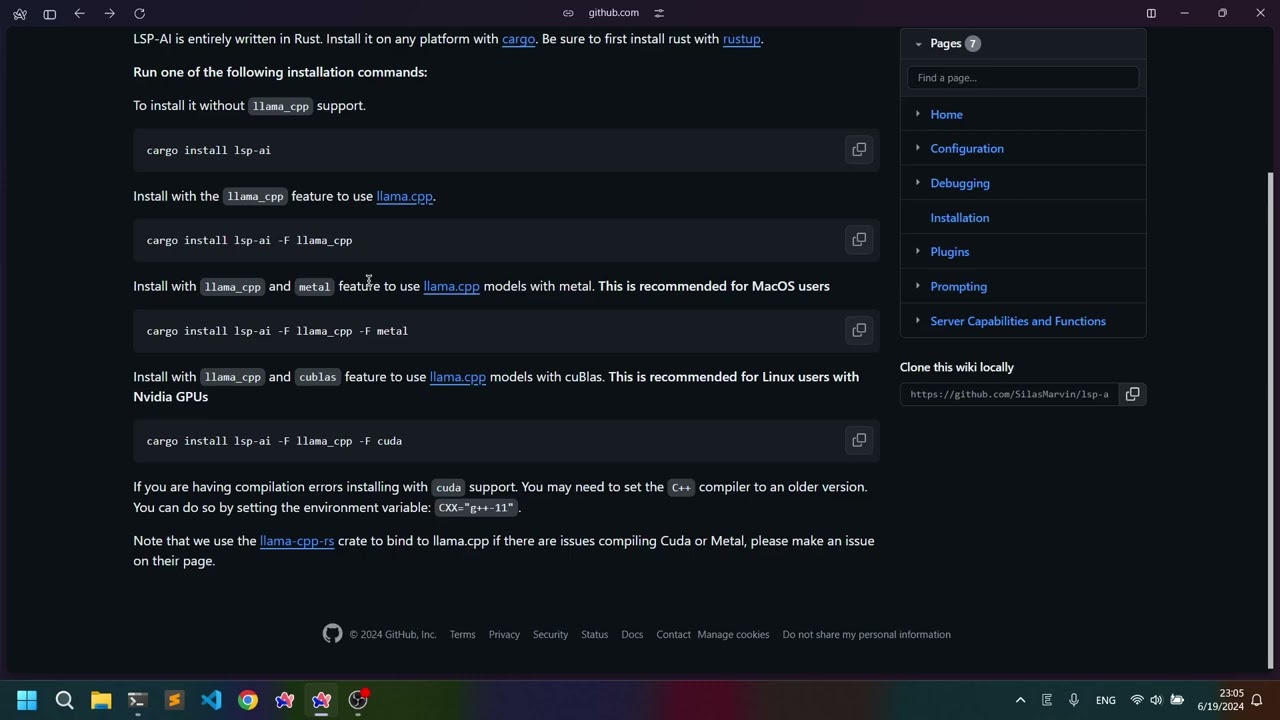Open the split view icon in the title bar
Screen dimensions: 1280x720
pyautogui.click(x=1151, y=13)
